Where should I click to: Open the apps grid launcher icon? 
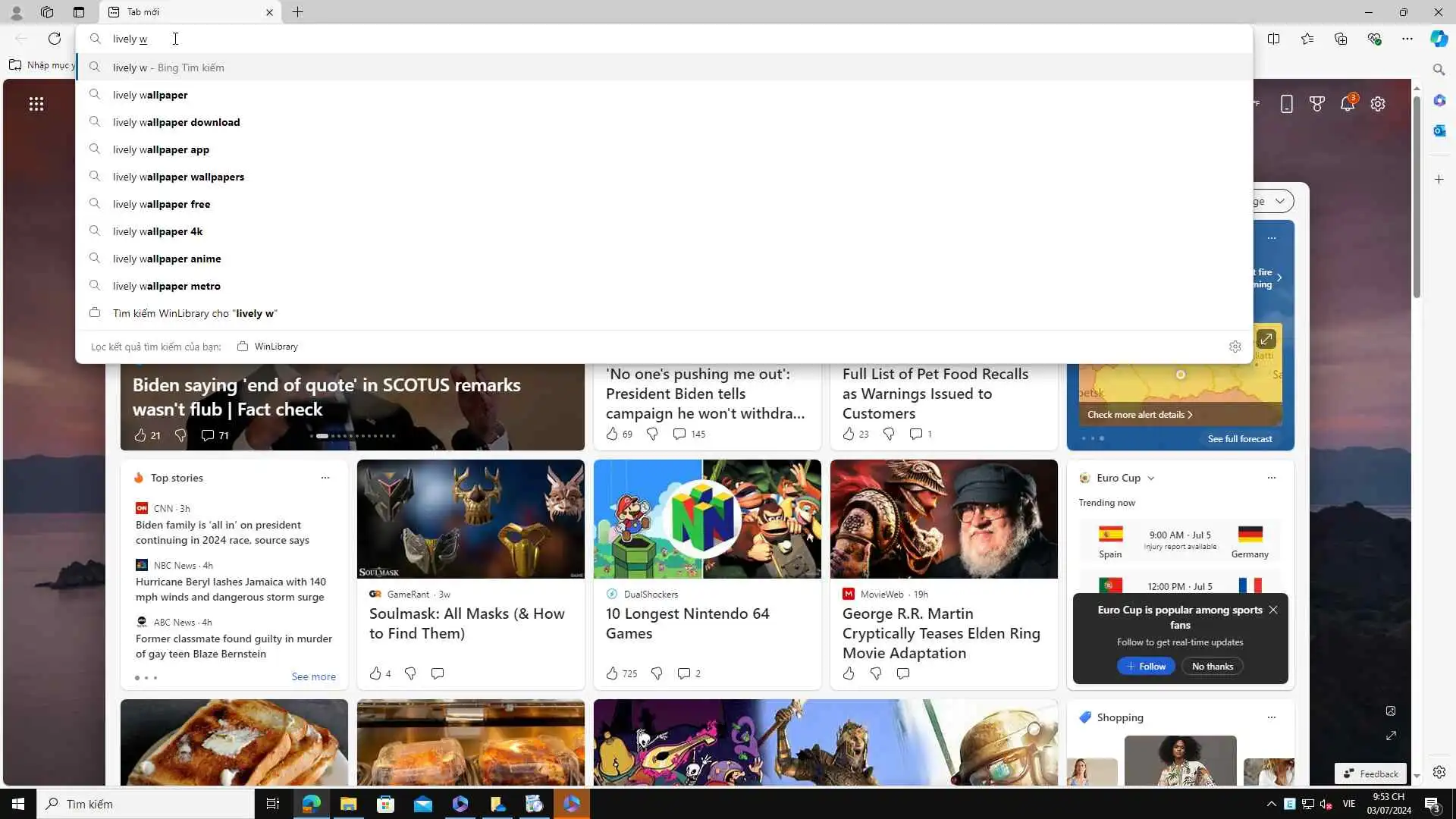coord(36,104)
